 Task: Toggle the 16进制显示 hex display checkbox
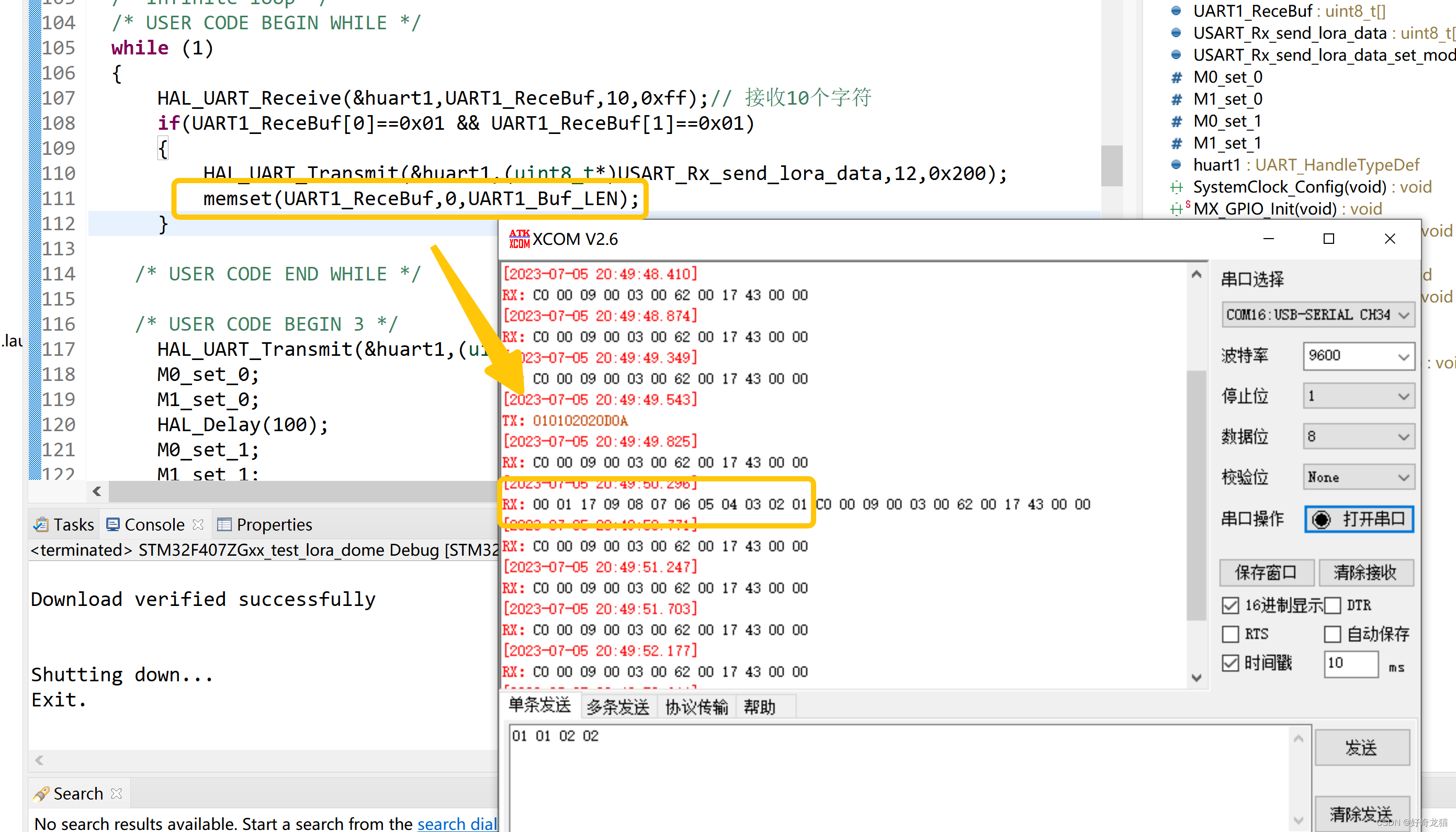[1231, 605]
